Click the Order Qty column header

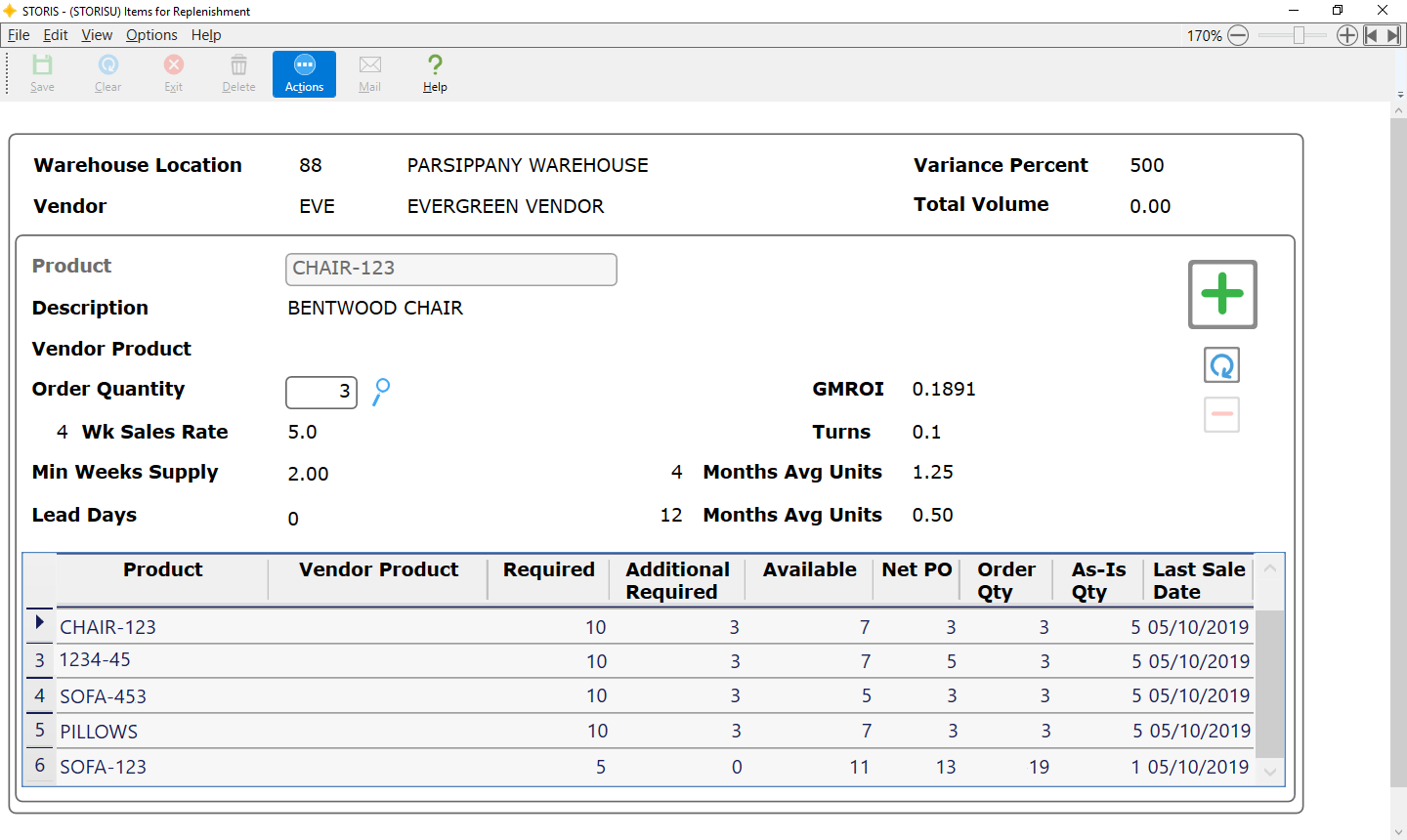1006,580
